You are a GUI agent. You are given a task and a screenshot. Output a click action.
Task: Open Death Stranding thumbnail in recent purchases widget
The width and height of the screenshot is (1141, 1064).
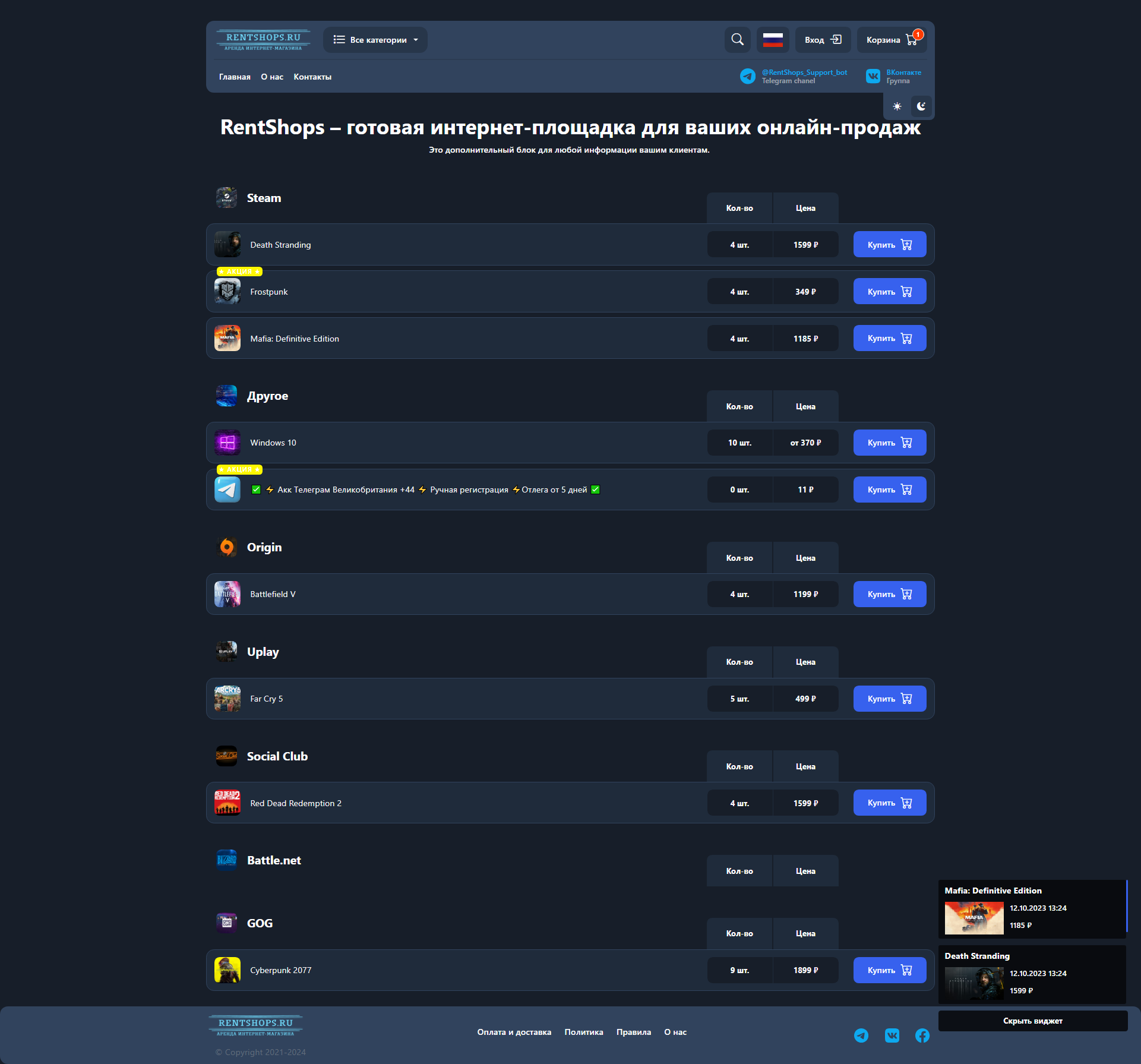[974, 983]
